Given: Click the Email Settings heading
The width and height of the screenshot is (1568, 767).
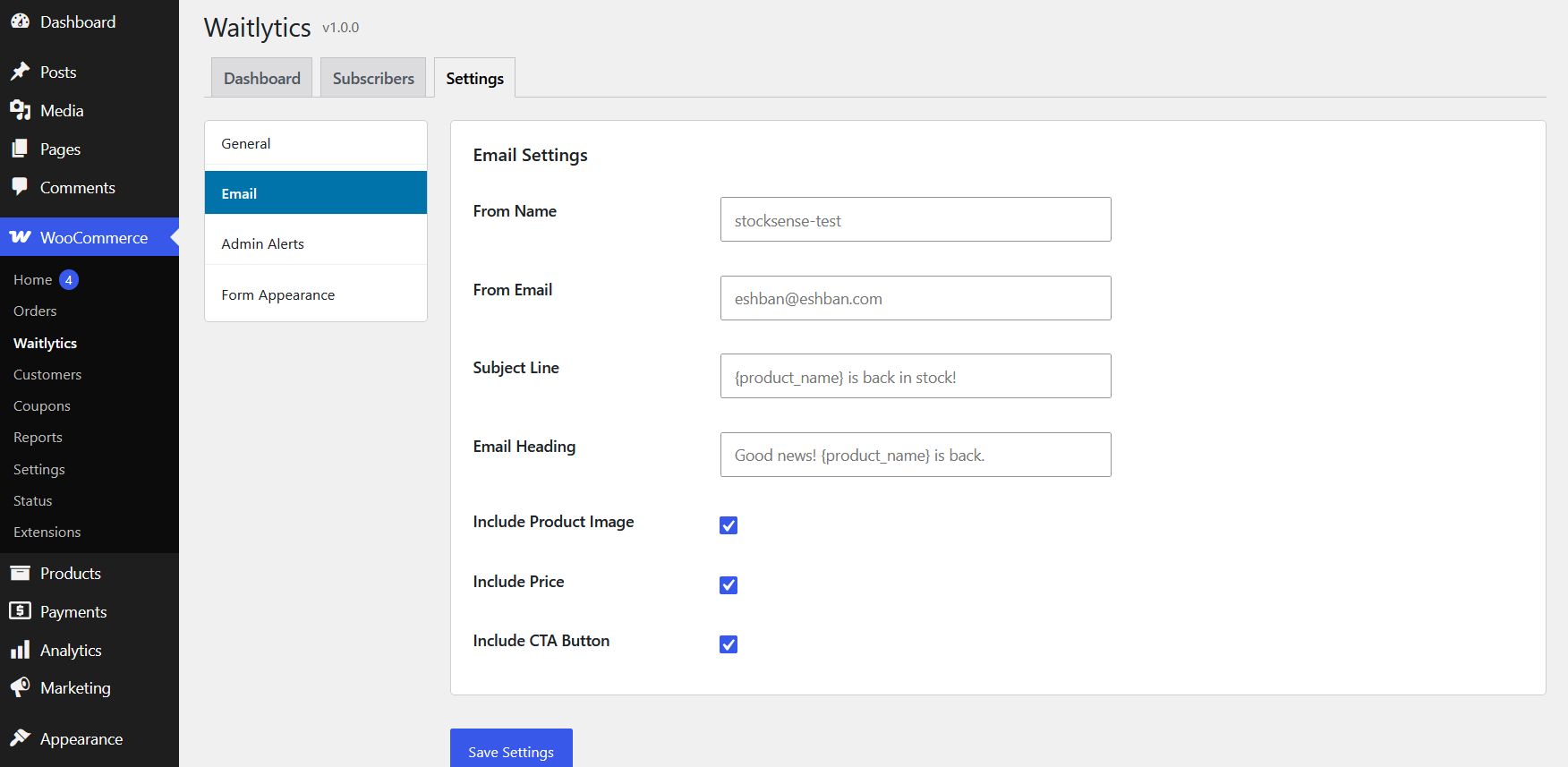Looking at the screenshot, I should point(530,155).
